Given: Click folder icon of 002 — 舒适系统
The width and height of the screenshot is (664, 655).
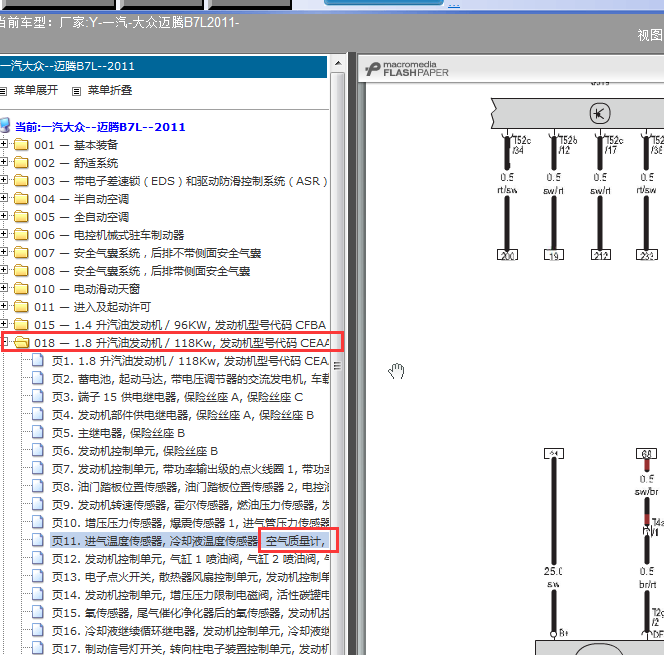Looking at the screenshot, I should point(21,163).
